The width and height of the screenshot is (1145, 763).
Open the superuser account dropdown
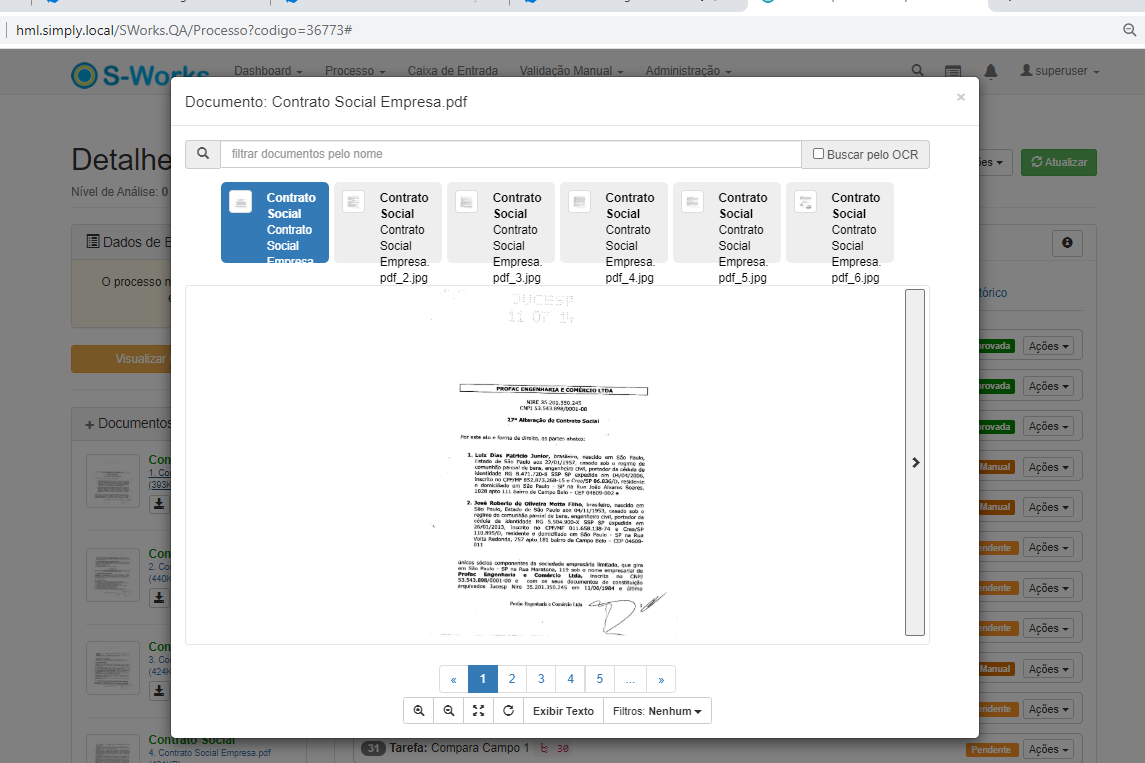[x=1060, y=71]
